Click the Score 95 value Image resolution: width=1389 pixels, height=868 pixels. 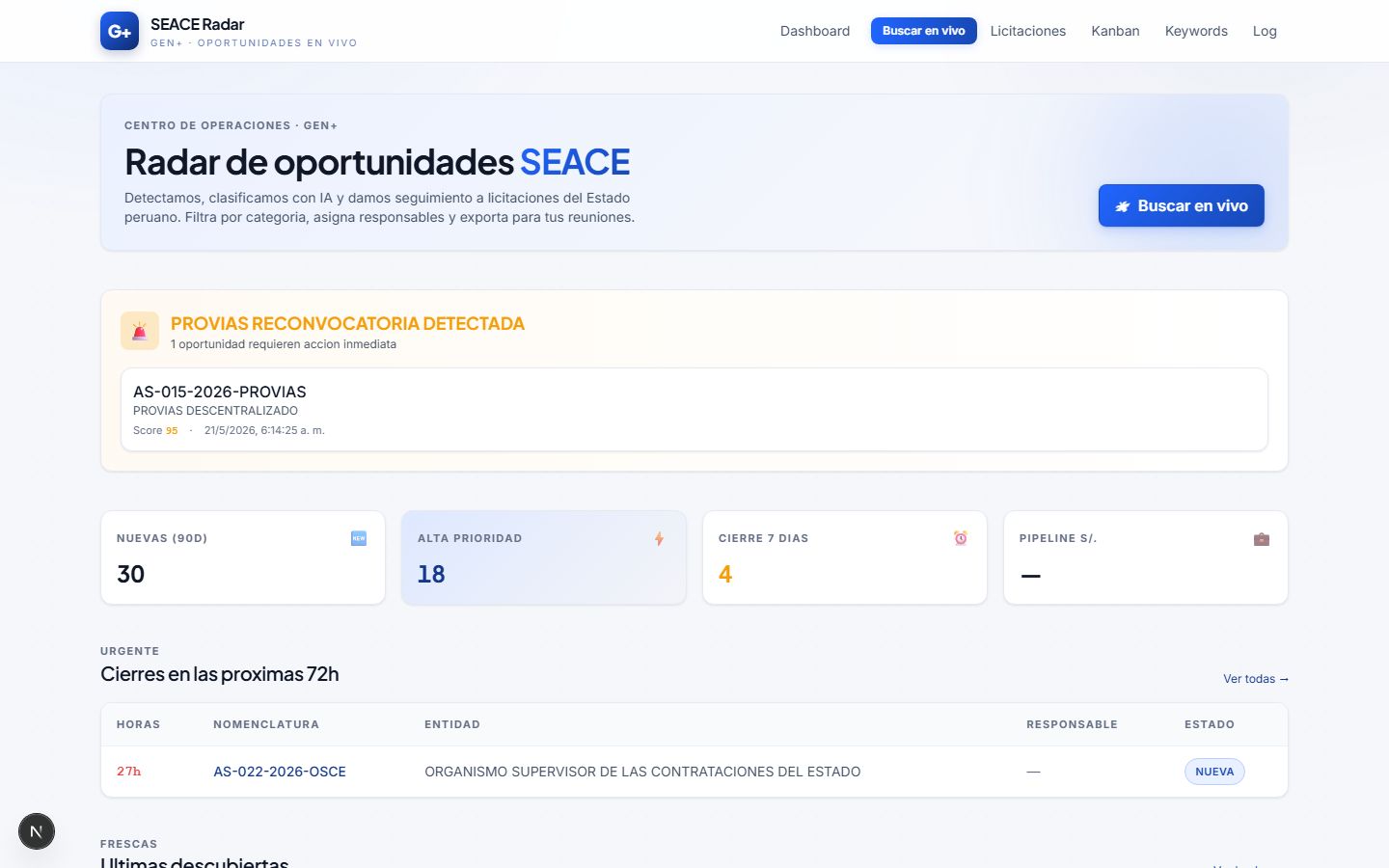pyautogui.click(x=172, y=430)
